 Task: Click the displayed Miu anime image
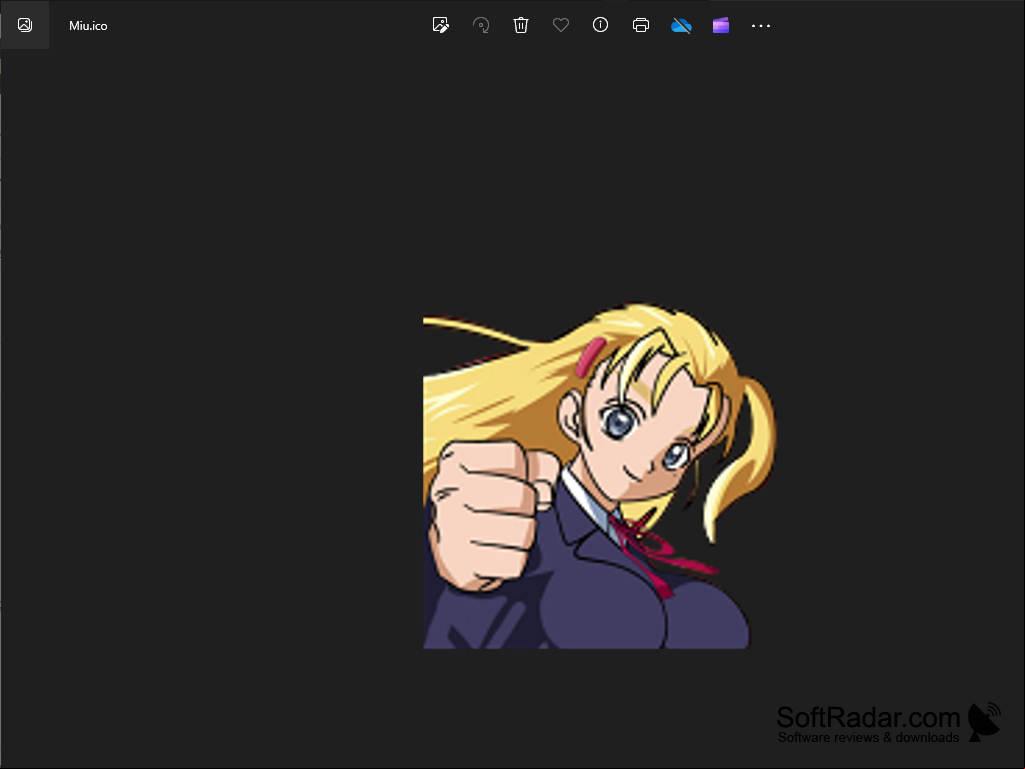(599, 475)
